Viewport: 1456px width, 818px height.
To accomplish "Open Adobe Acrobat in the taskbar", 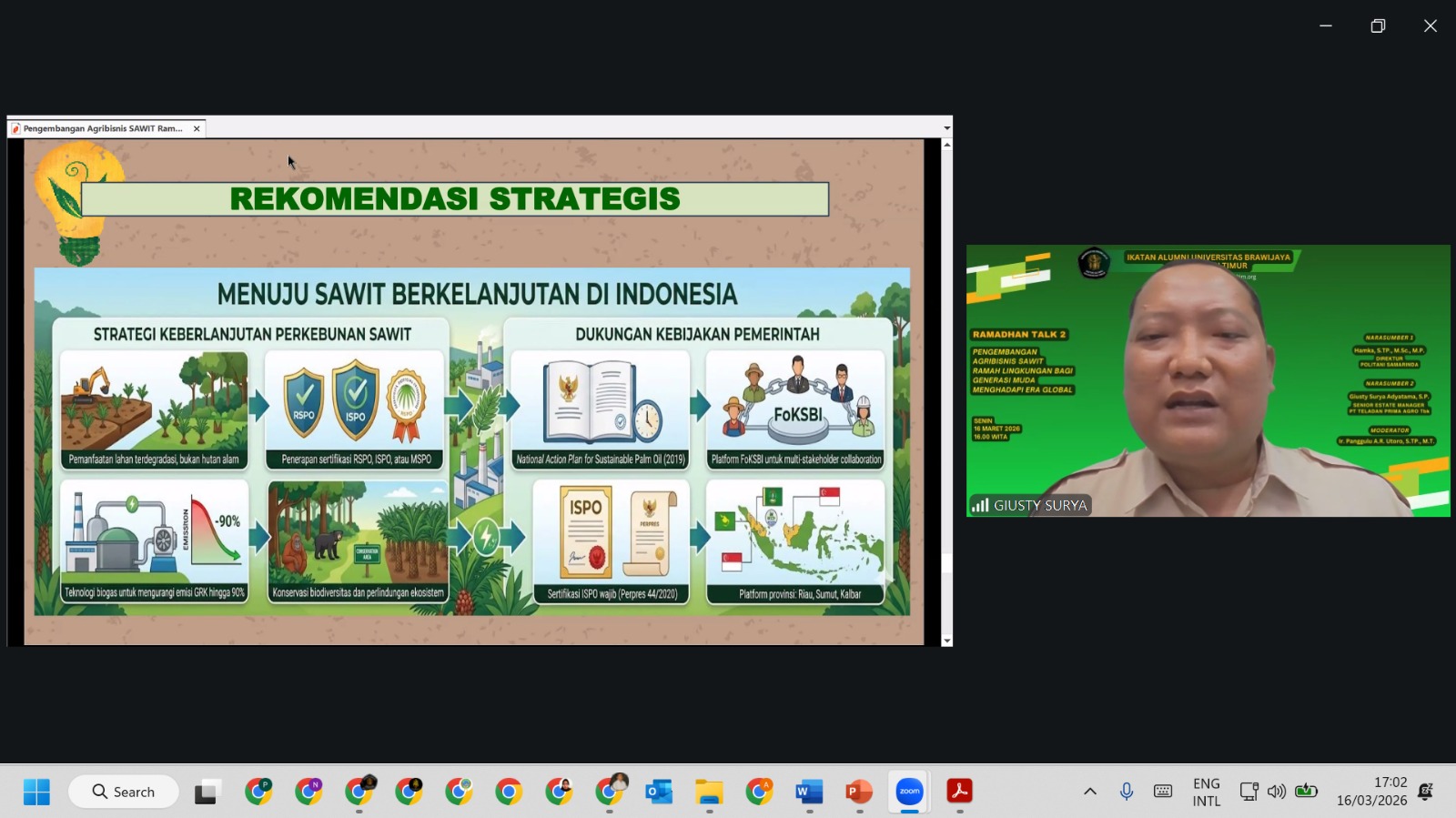I will point(959,792).
